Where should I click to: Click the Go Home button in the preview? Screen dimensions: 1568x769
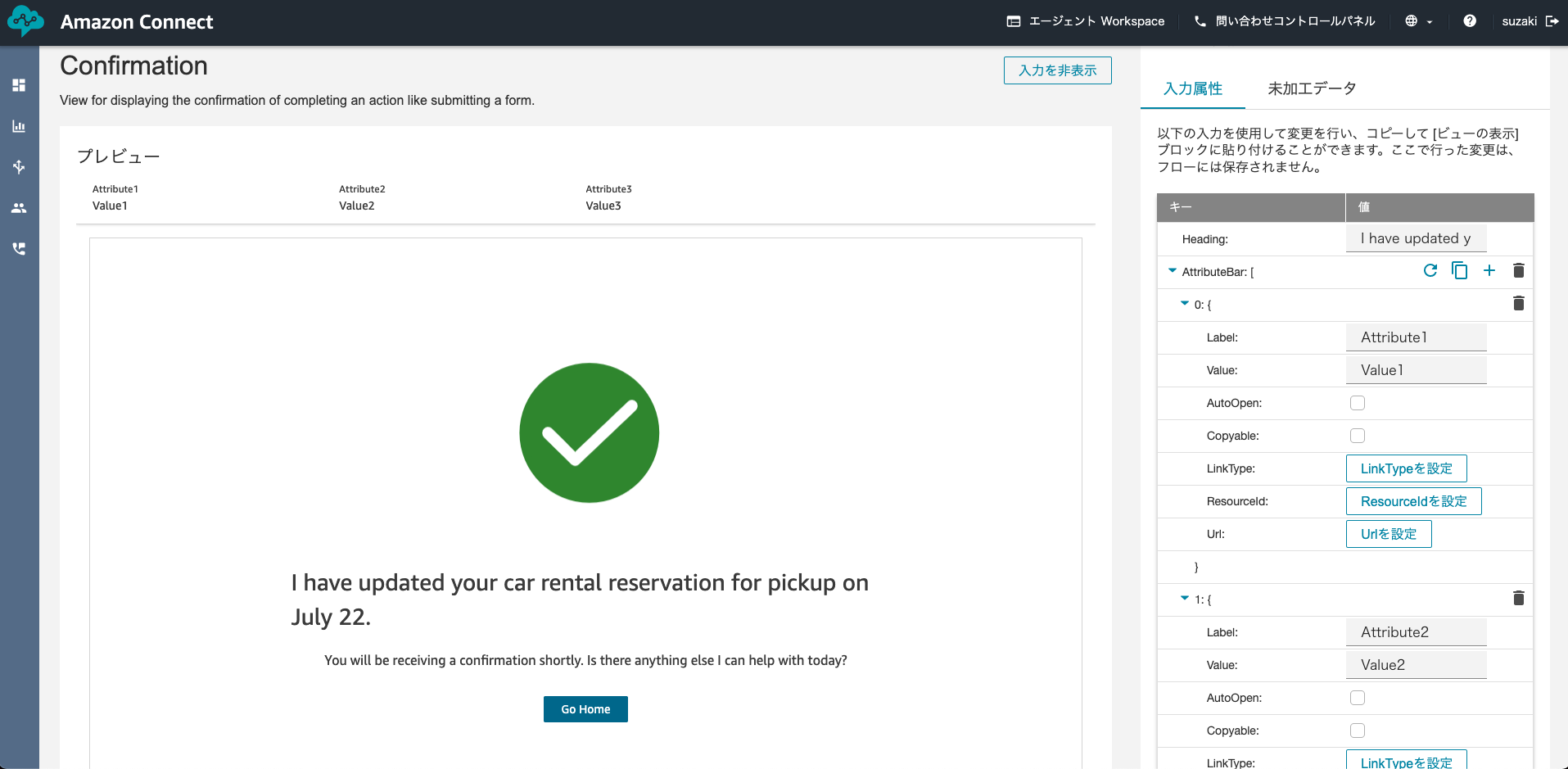tap(585, 708)
